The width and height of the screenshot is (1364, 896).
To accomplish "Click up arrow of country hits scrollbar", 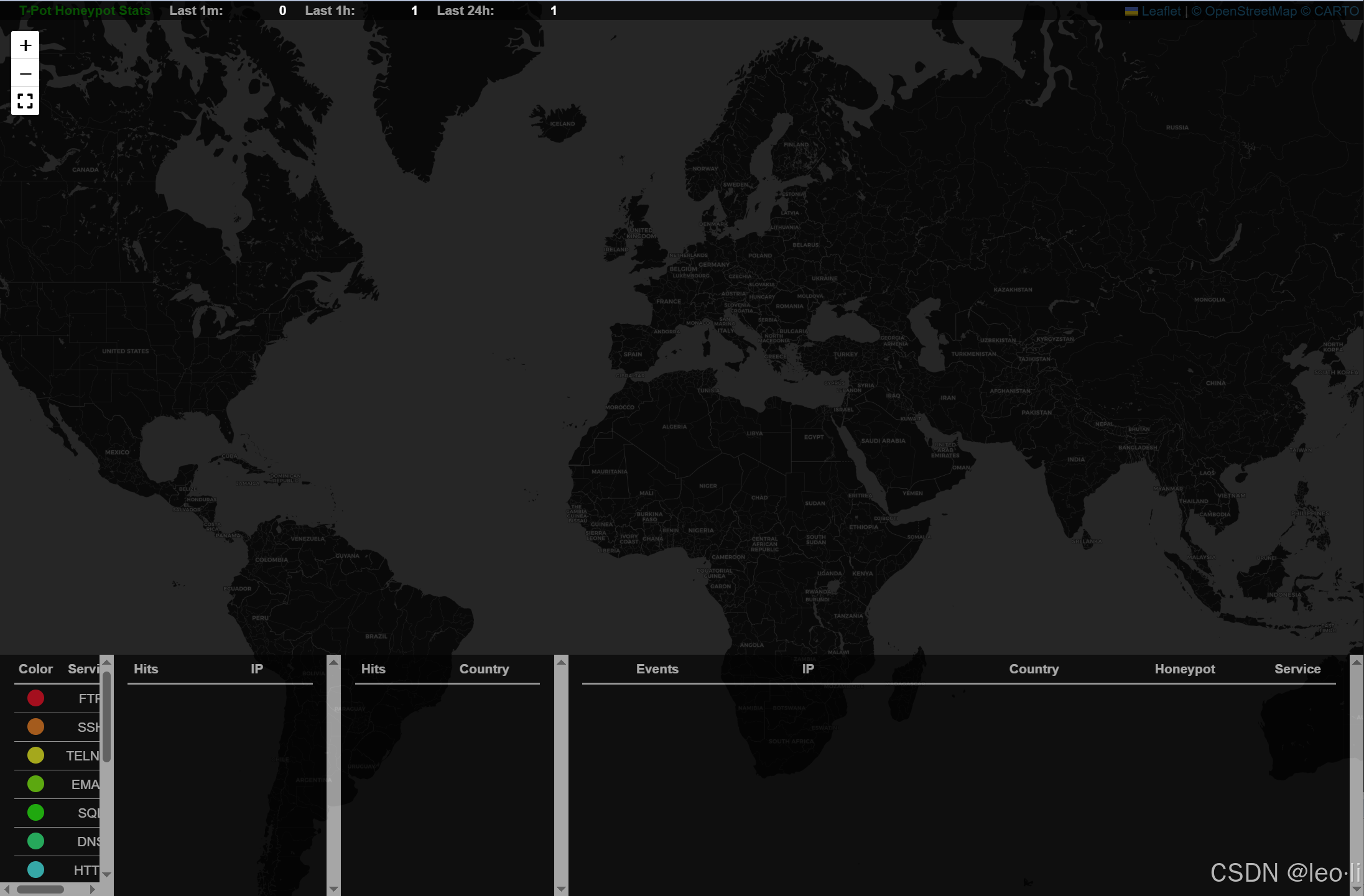I will [561, 662].
